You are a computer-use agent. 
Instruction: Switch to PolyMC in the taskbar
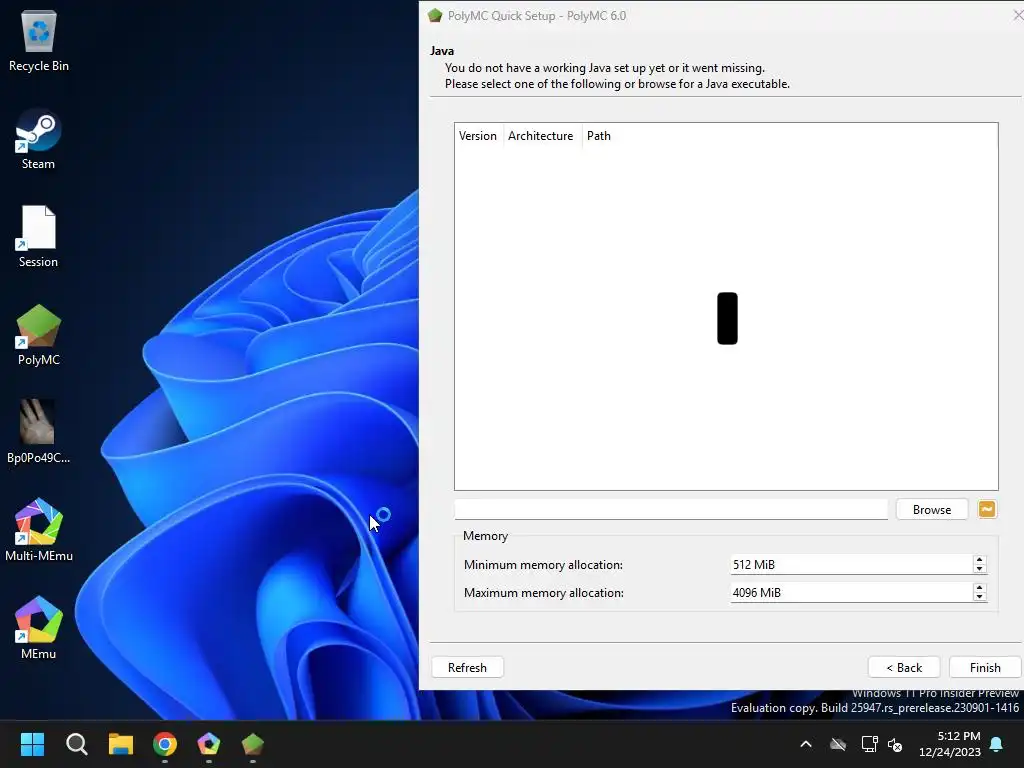pyautogui.click(x=253, y=744)
